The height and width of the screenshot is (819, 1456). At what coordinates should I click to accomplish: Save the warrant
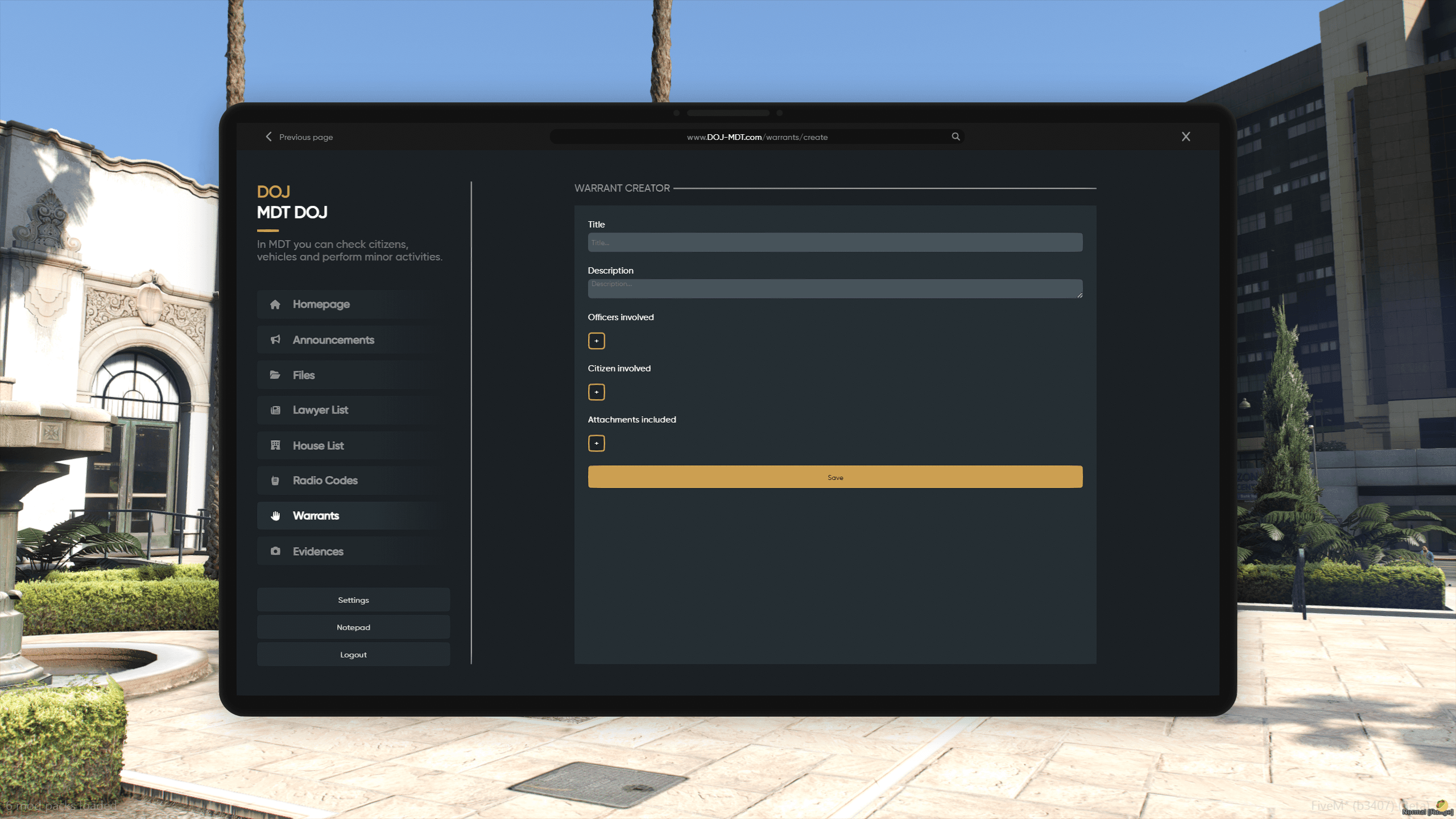(835, 477)
